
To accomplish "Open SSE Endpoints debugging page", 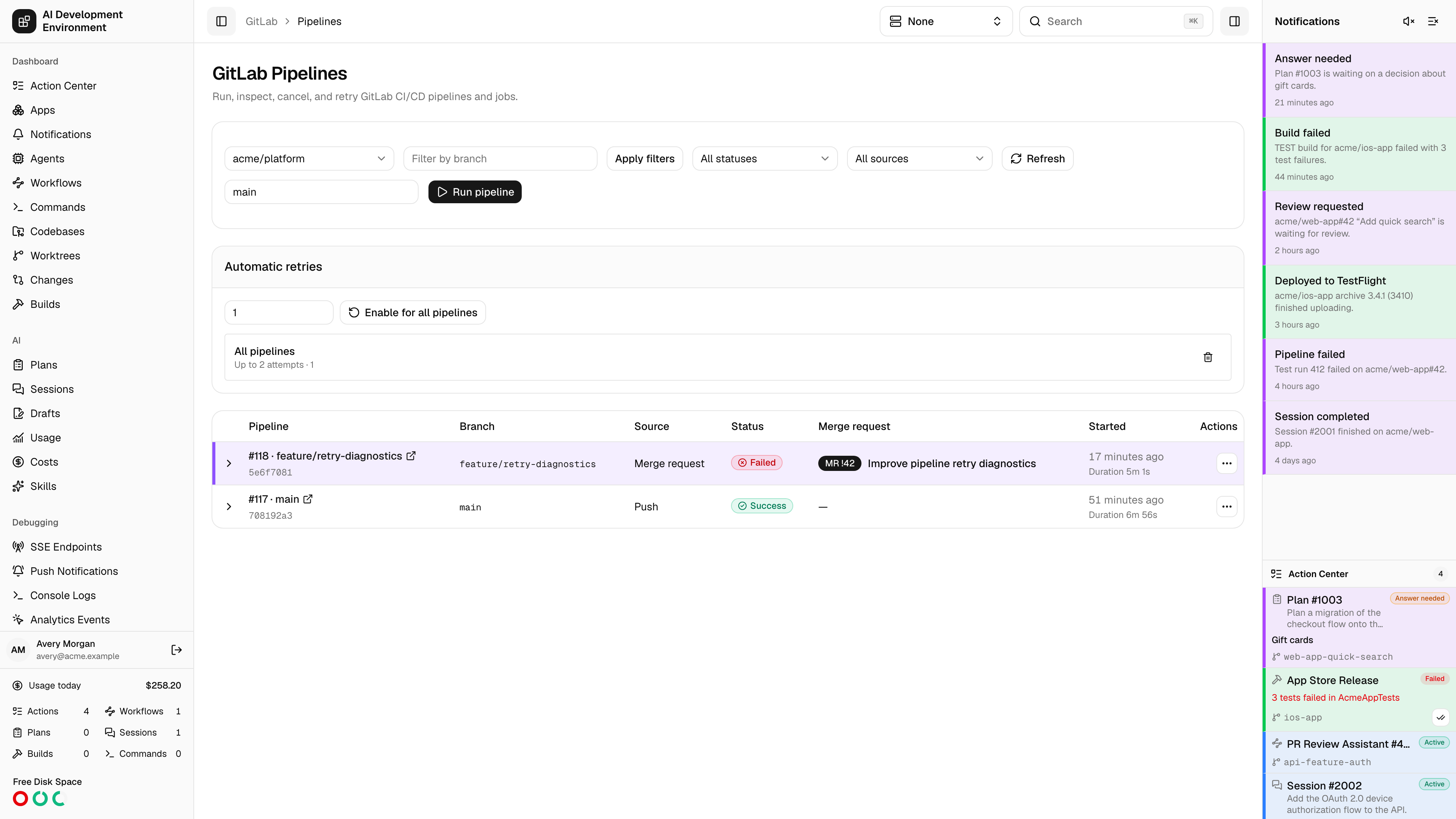I will (97, 547).
